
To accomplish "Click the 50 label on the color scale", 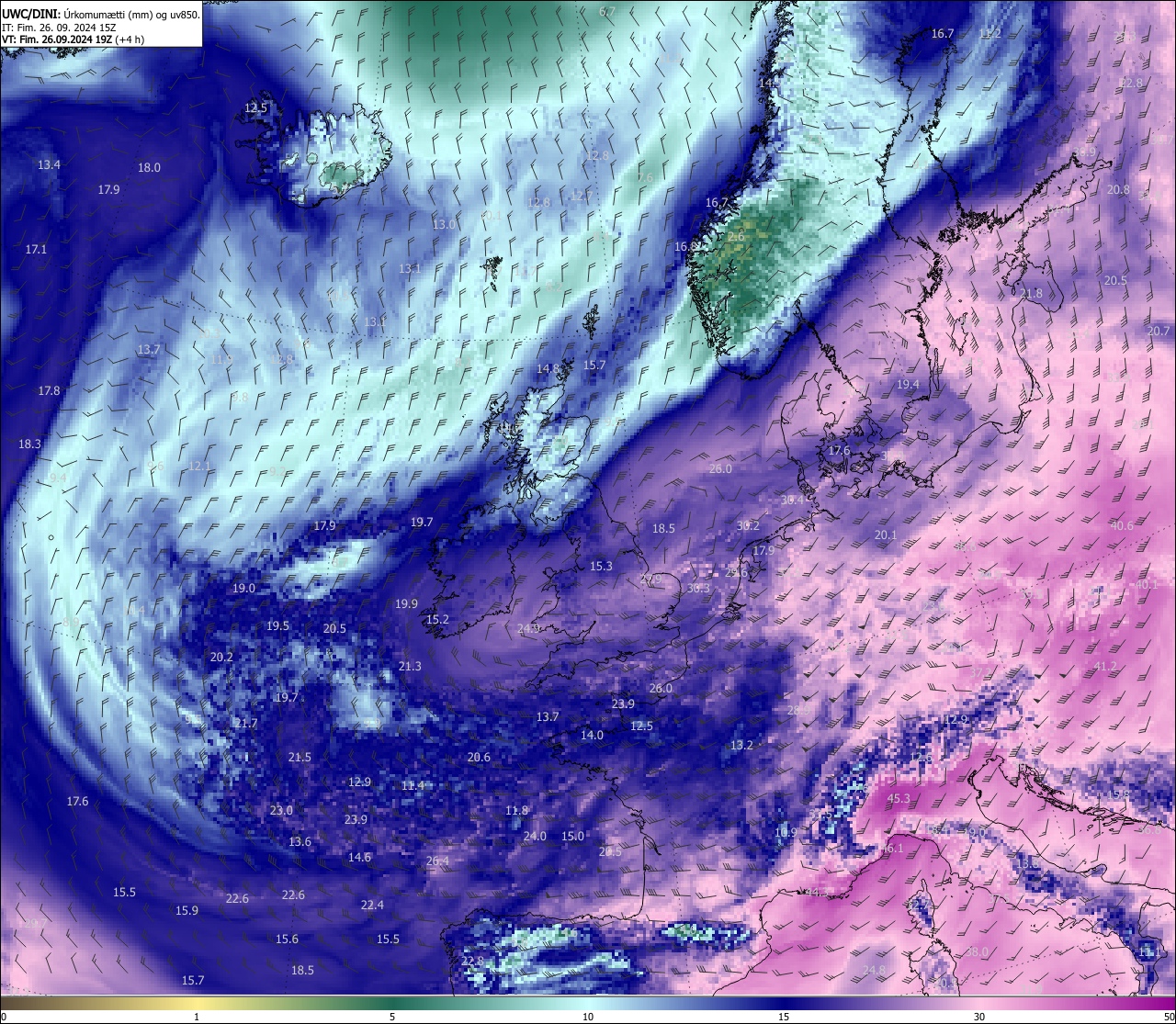I will click(1169, 1017).
